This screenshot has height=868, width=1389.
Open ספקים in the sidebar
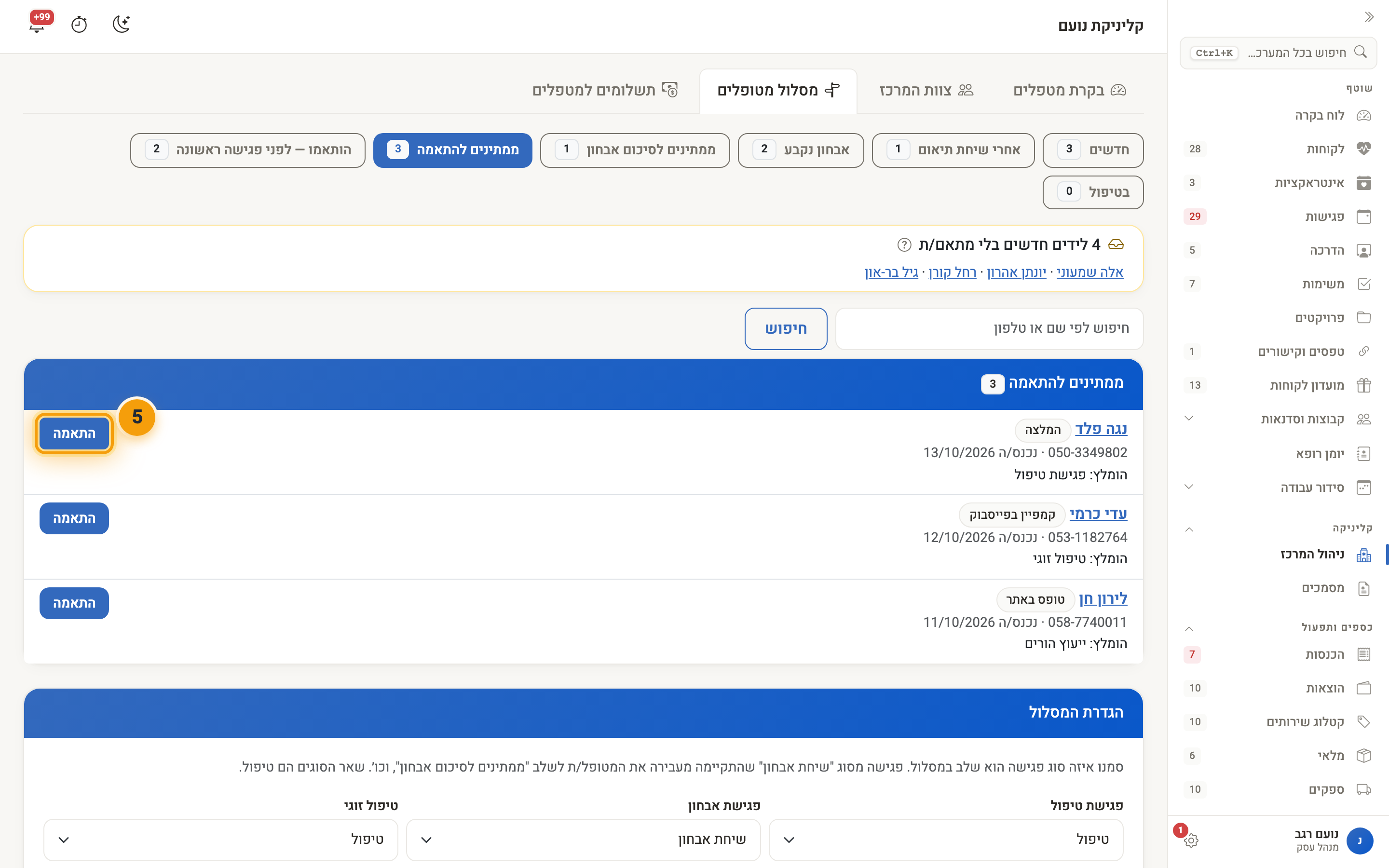(1278, 789)
